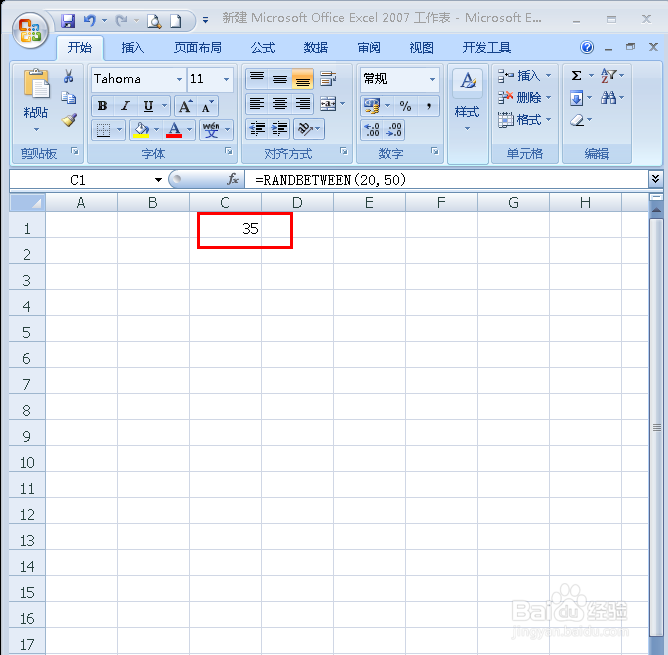
Task: Decrease decimal places
Action: coord(394,130)
